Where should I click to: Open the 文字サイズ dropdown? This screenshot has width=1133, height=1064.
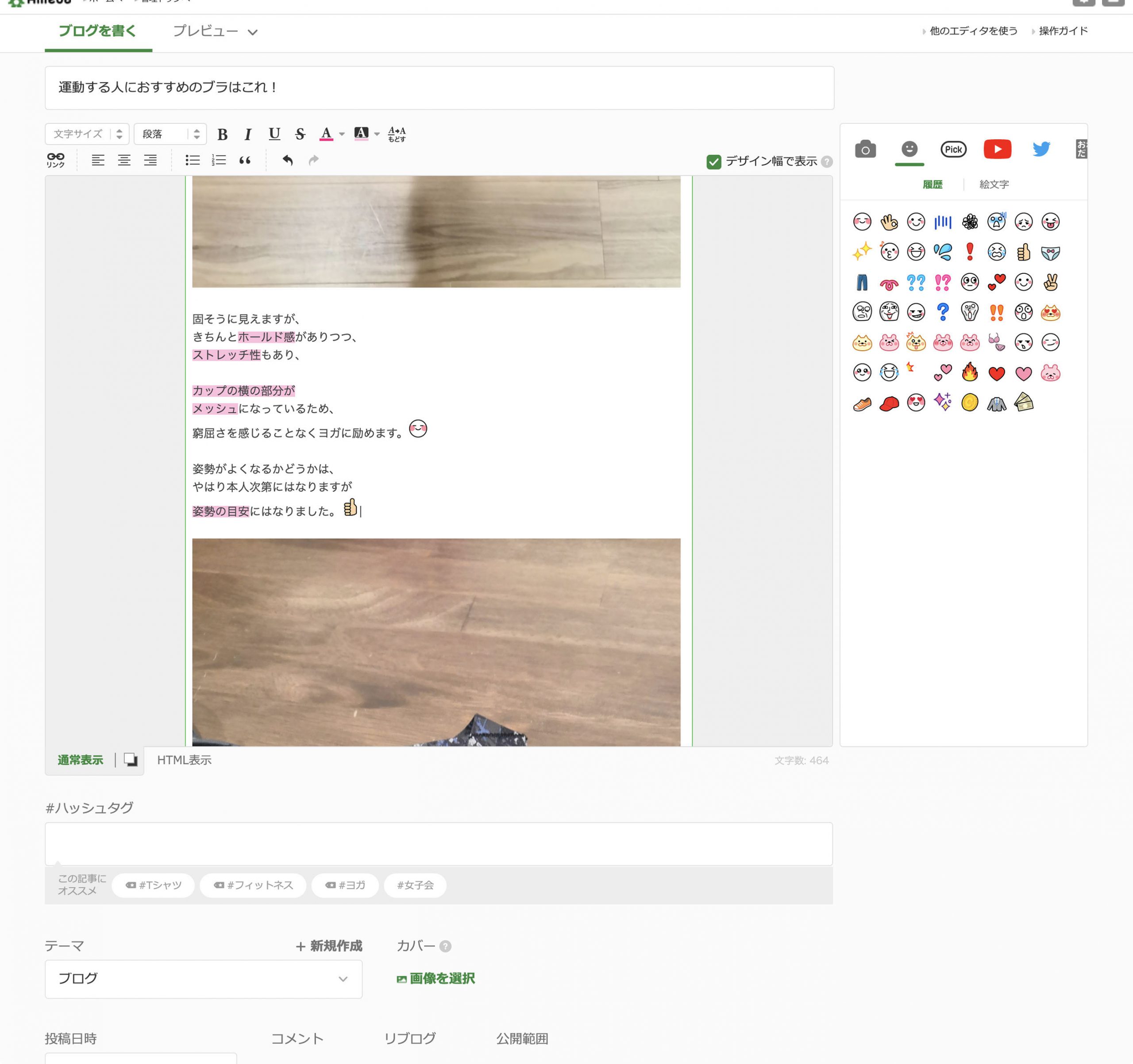tap(87, 134)
